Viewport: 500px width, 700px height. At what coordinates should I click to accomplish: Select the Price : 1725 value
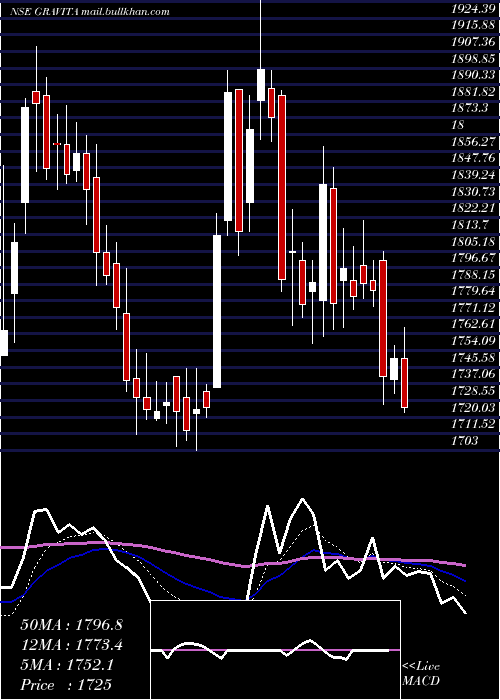click(66, 685)
